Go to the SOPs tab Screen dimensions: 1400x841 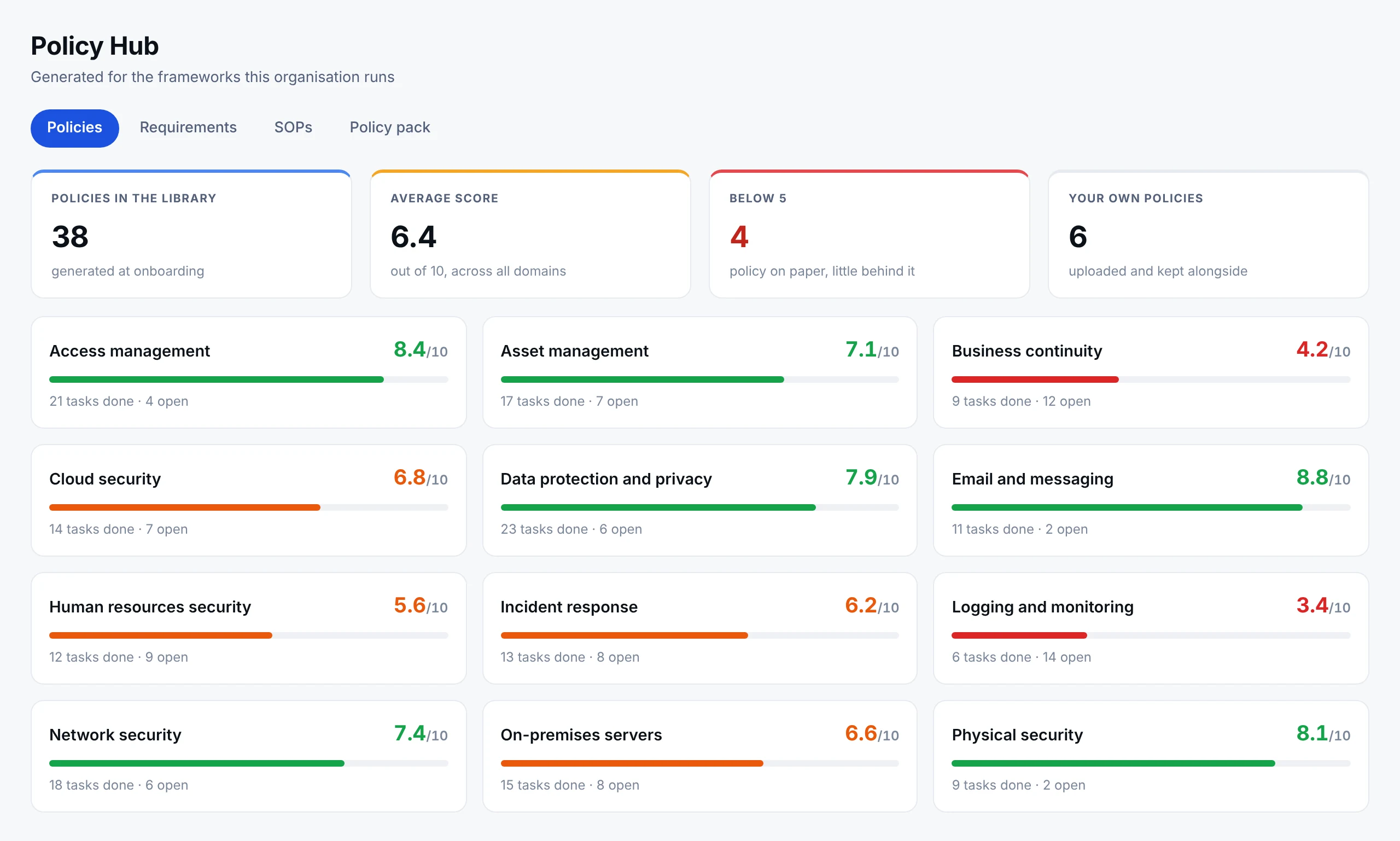[293, 127]
